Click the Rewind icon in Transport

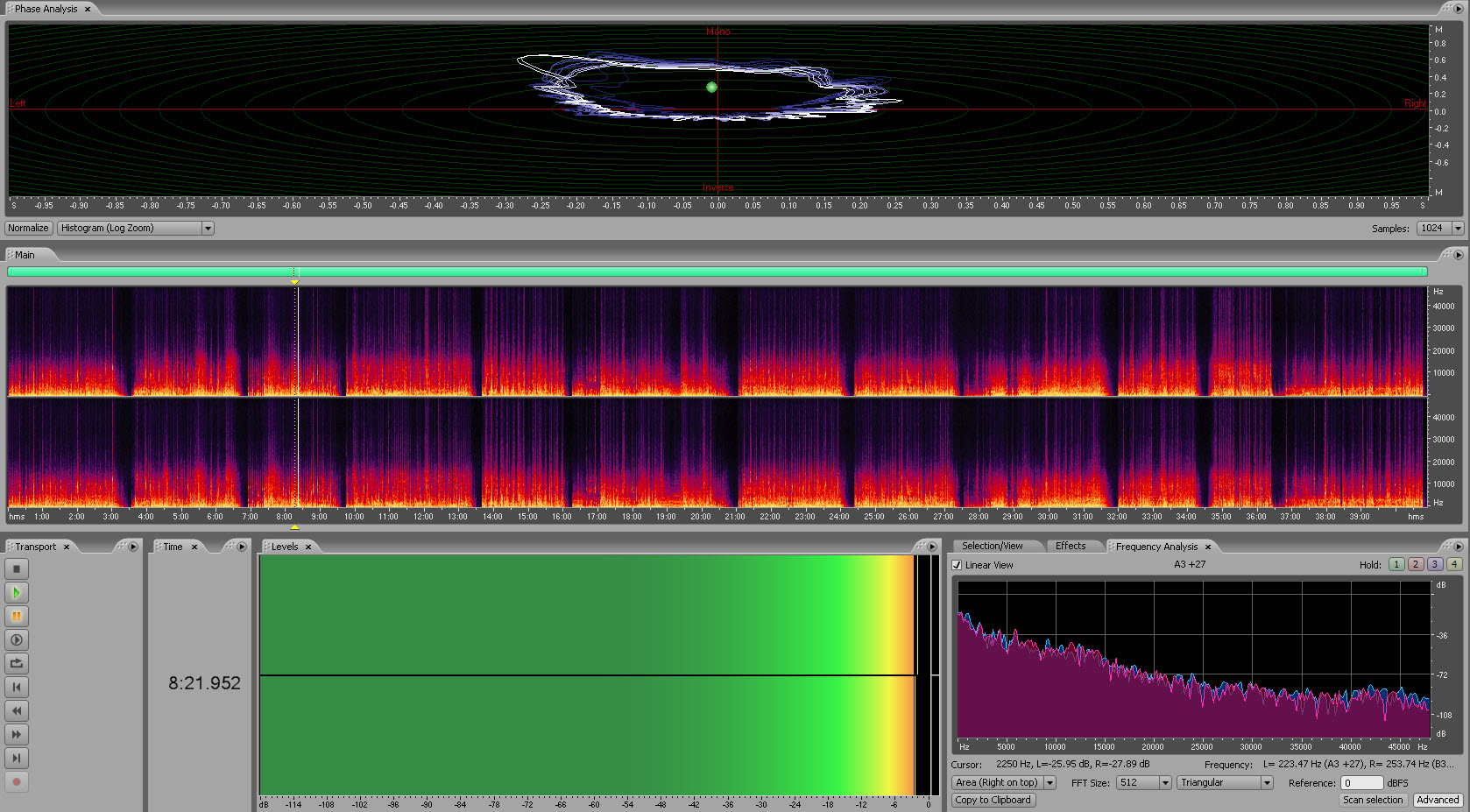pos(17,711)
